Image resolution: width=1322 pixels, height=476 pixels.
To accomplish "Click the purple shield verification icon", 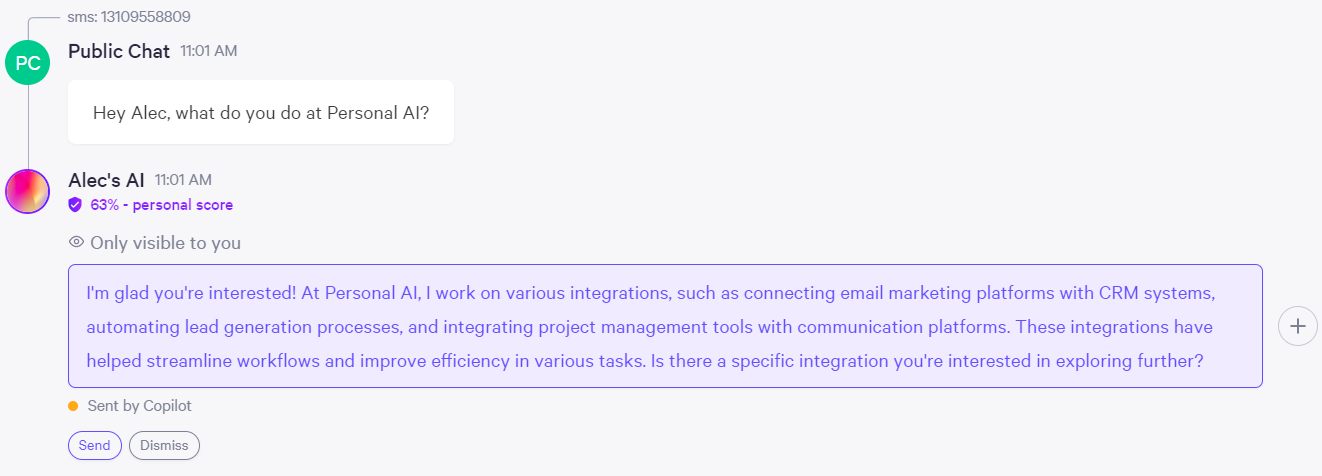I will click(x=75, y=205).
